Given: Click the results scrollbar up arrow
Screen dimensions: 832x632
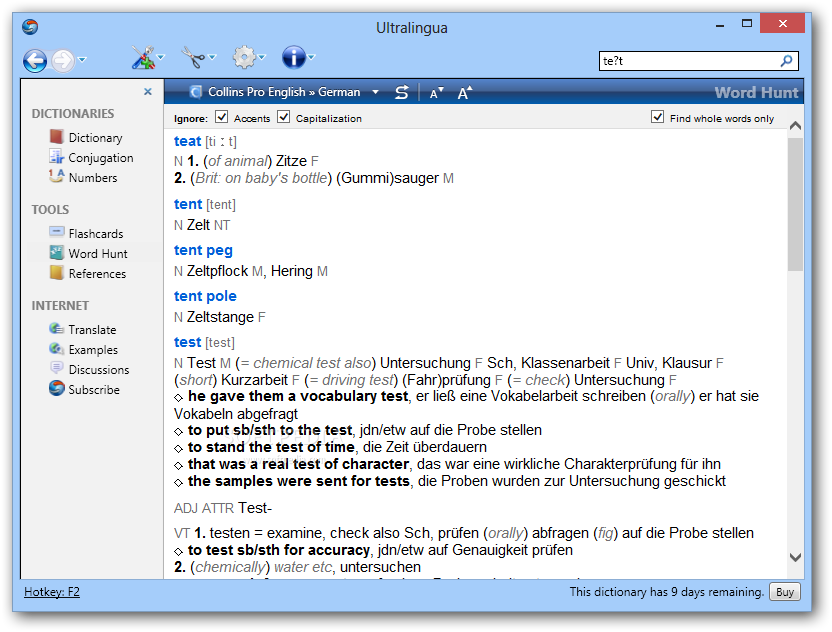Looking at the screenshot, I should pos(795,126).
